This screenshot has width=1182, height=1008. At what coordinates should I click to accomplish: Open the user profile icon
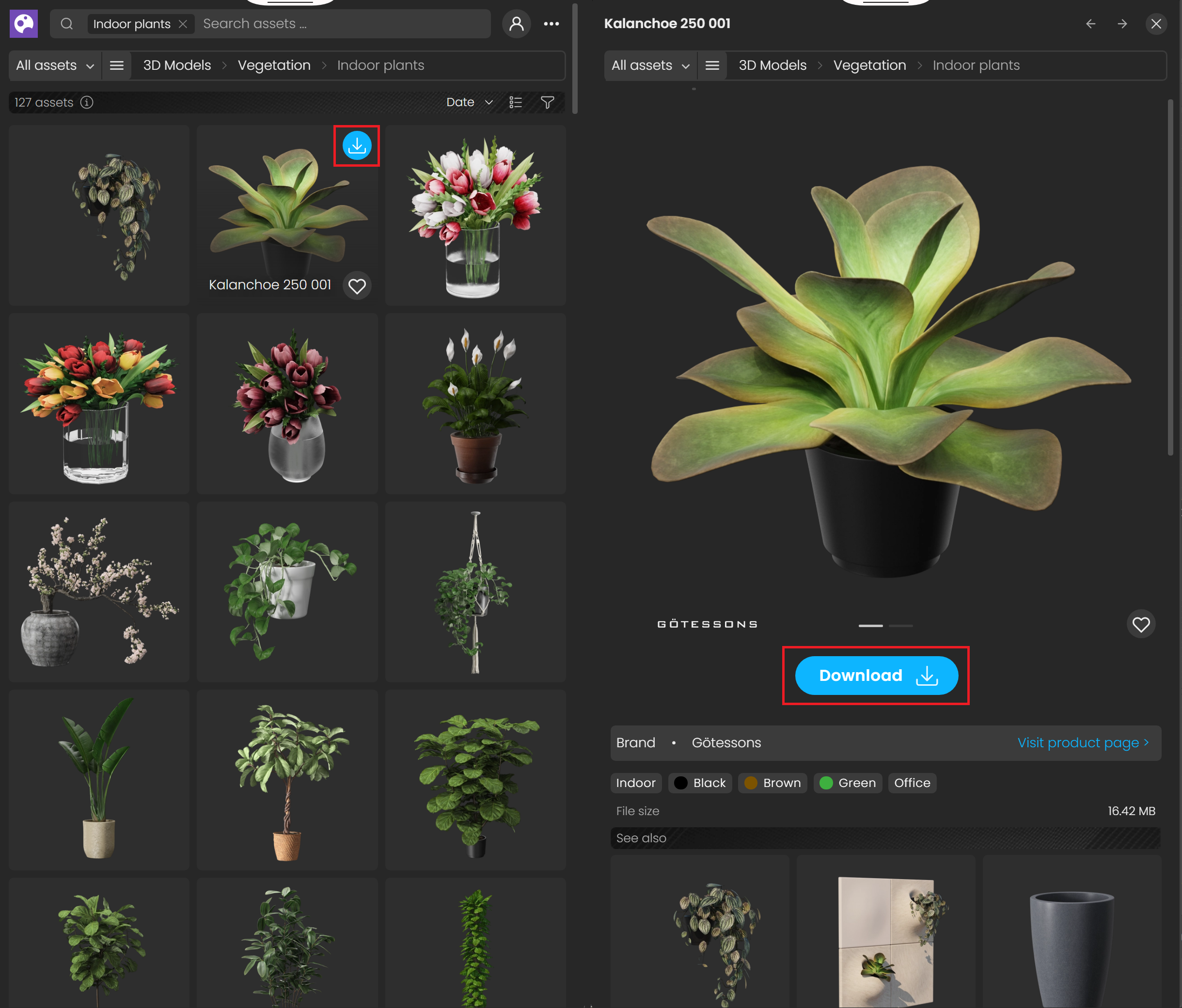click(x=516, y=23)
